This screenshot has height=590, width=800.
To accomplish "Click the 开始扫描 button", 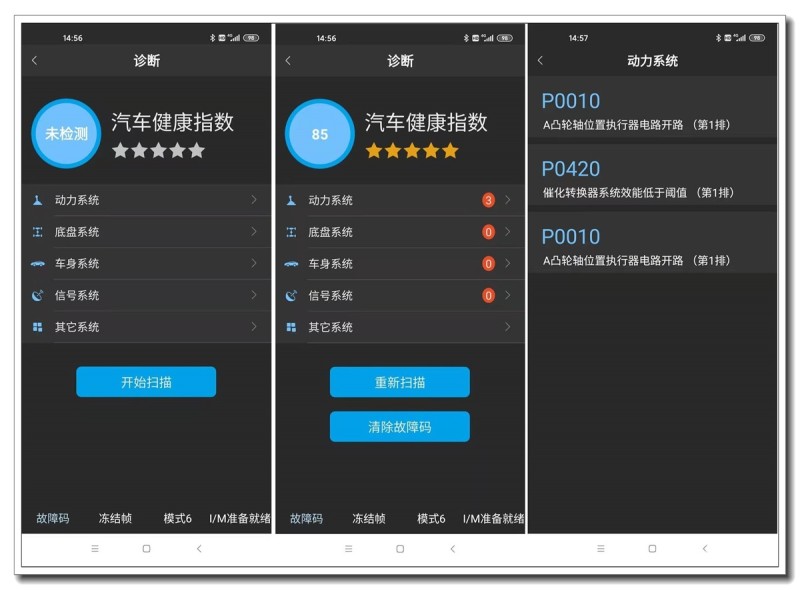I will [x=146, y=382].
